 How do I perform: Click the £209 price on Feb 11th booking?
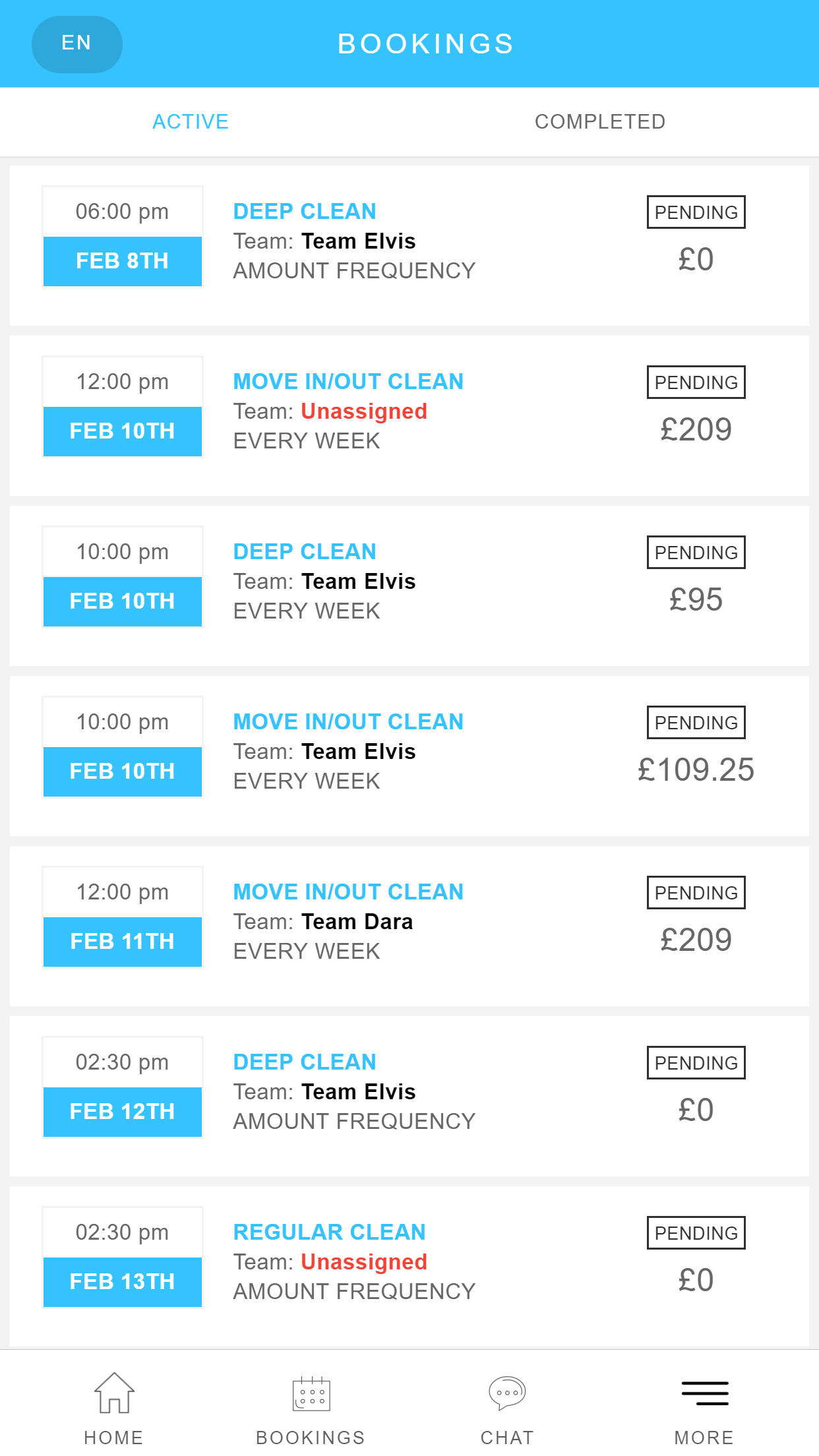point(696,940)
